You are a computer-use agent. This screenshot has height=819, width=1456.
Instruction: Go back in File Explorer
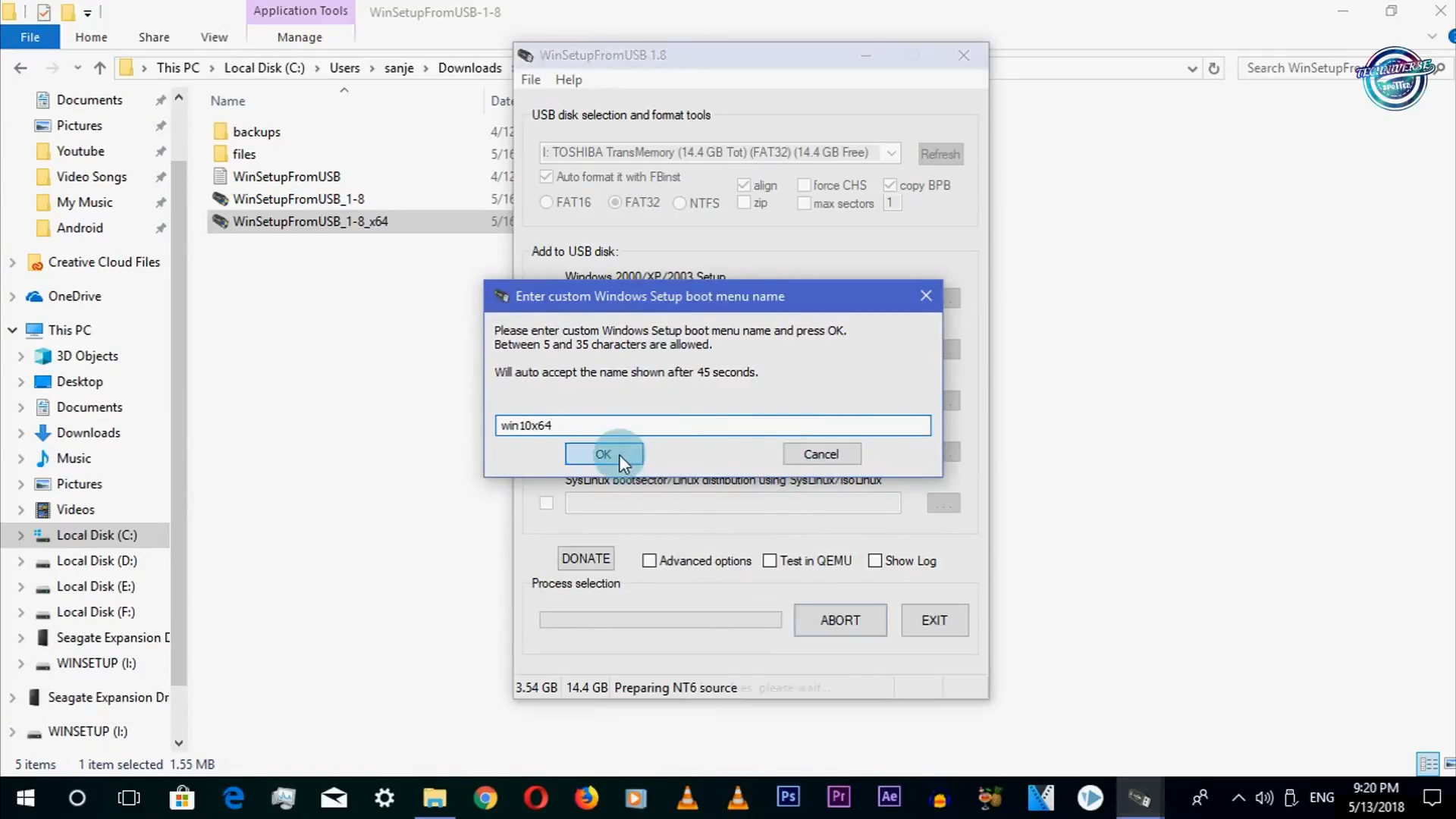(20, 68)
